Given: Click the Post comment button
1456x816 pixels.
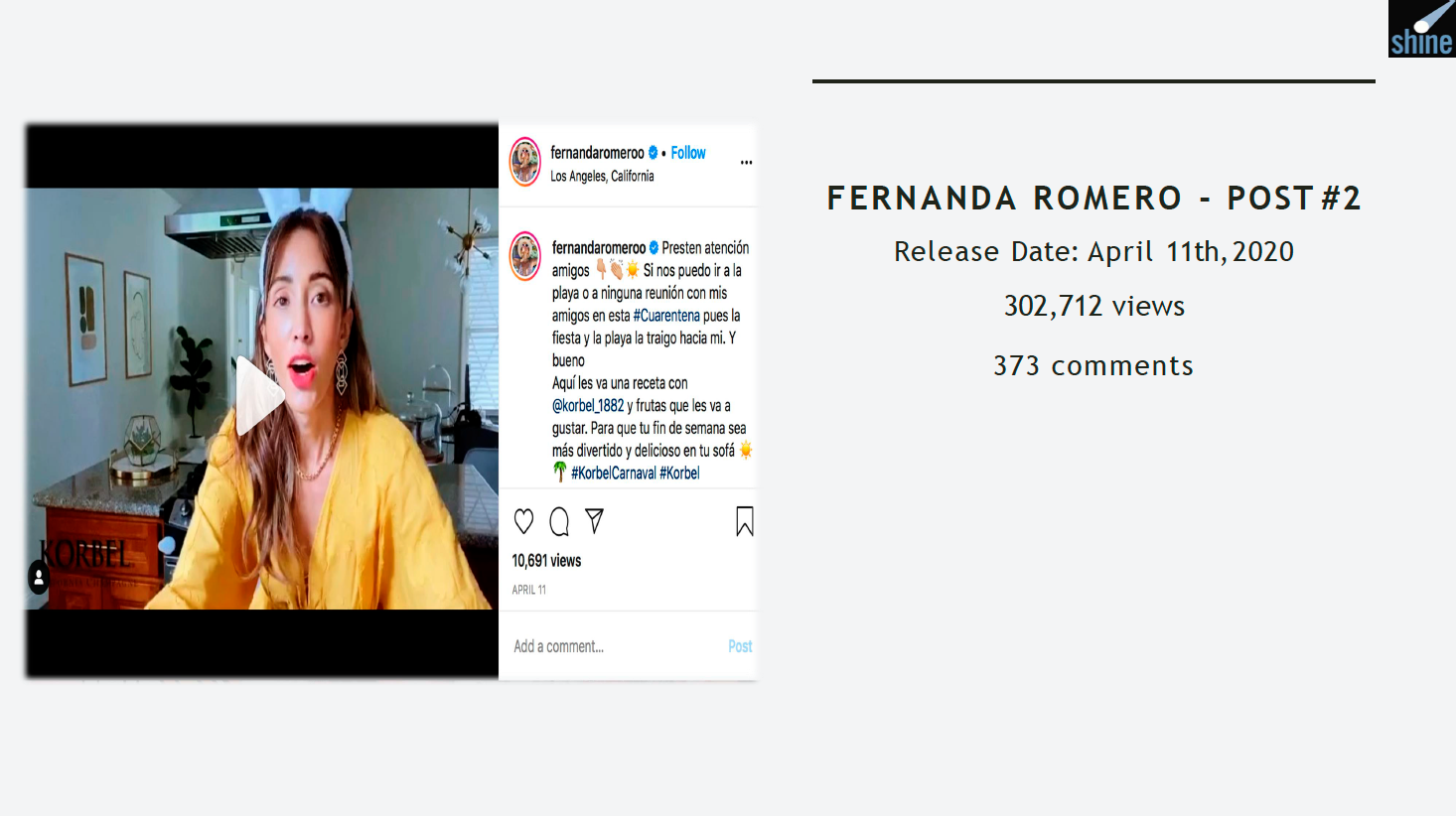Looking at the screenshot, I should pos(740,646).
